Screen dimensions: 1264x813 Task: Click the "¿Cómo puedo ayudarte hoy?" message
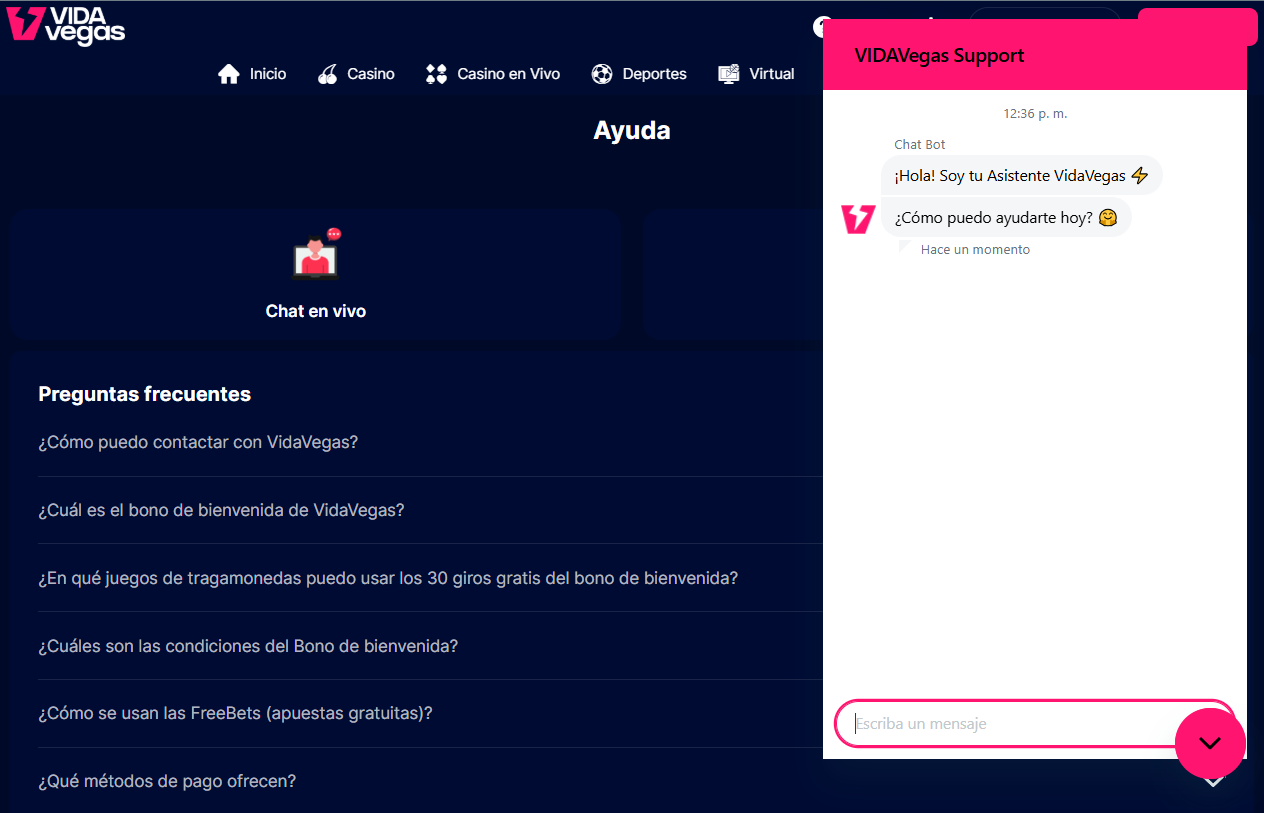point(1006,217)
